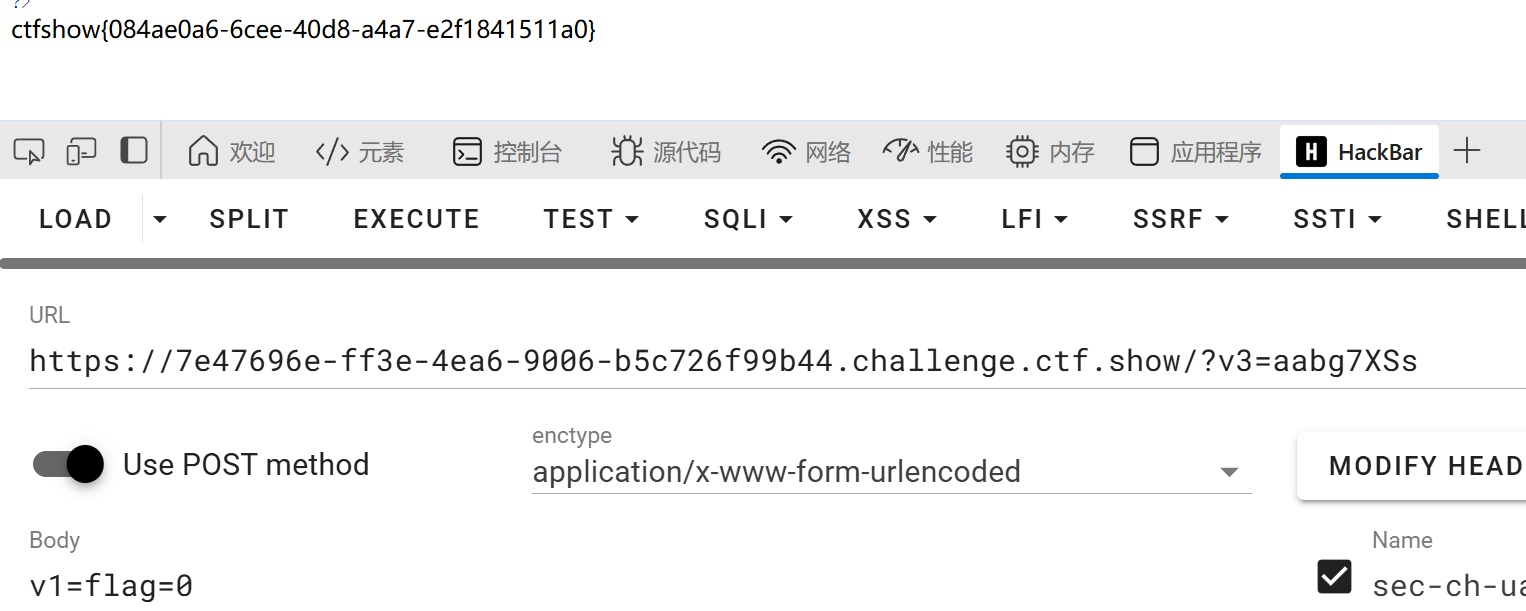Switch to the Application (应用程序) tab

[x=1196, y=152]
